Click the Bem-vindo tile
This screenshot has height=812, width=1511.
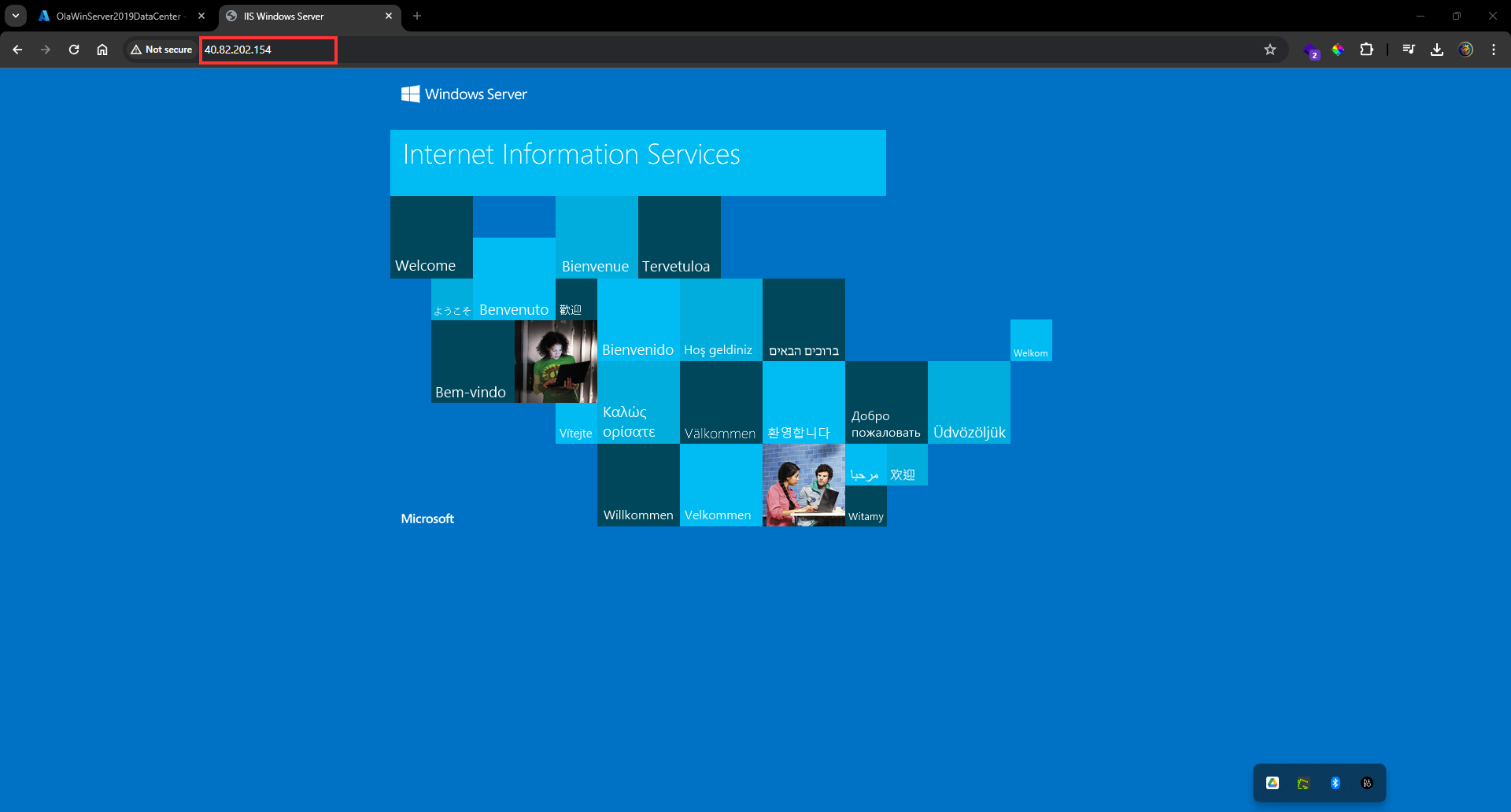point(472,361)
